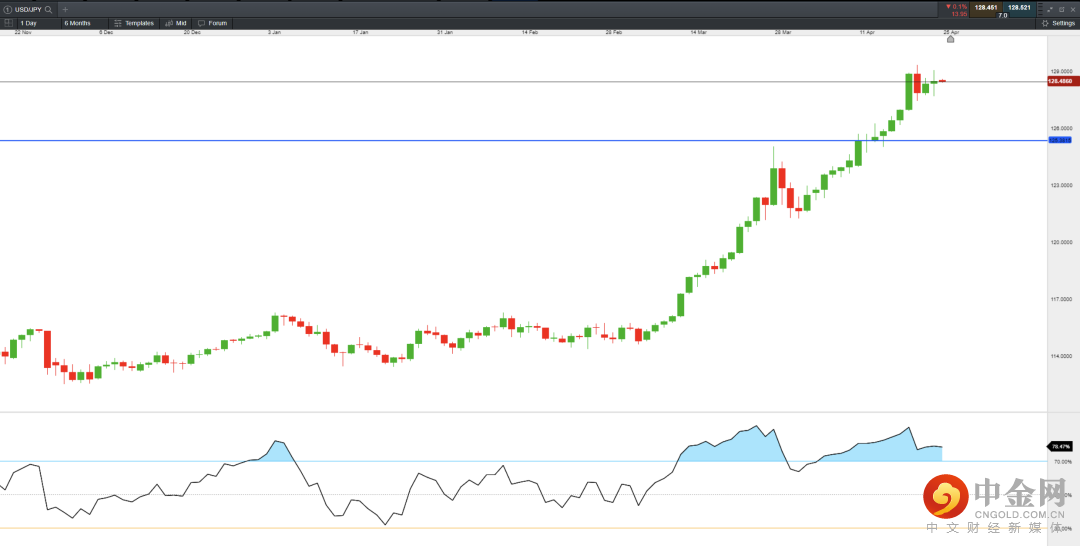Click the 70.00% overbought level label
Viewport: 1080px width, 546px height.
point(1061,461)
